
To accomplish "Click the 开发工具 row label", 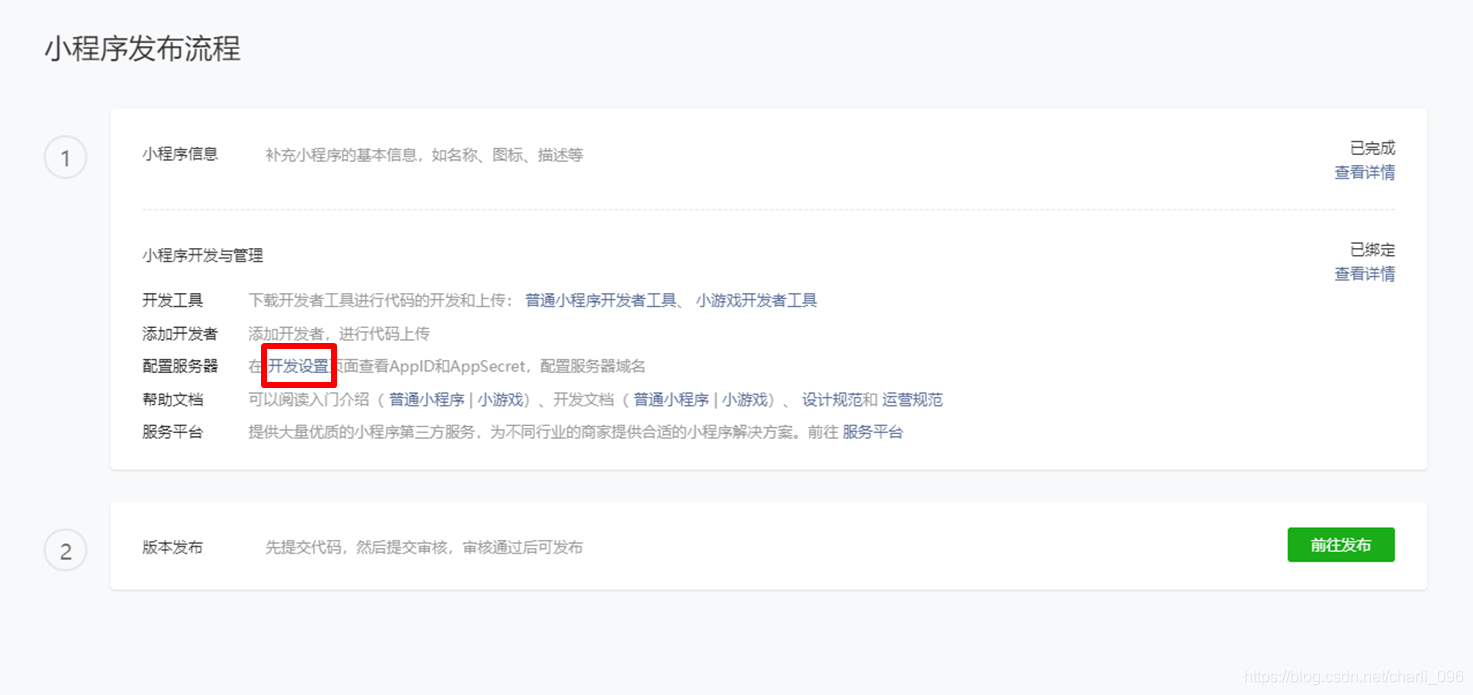I will (173, 300).
